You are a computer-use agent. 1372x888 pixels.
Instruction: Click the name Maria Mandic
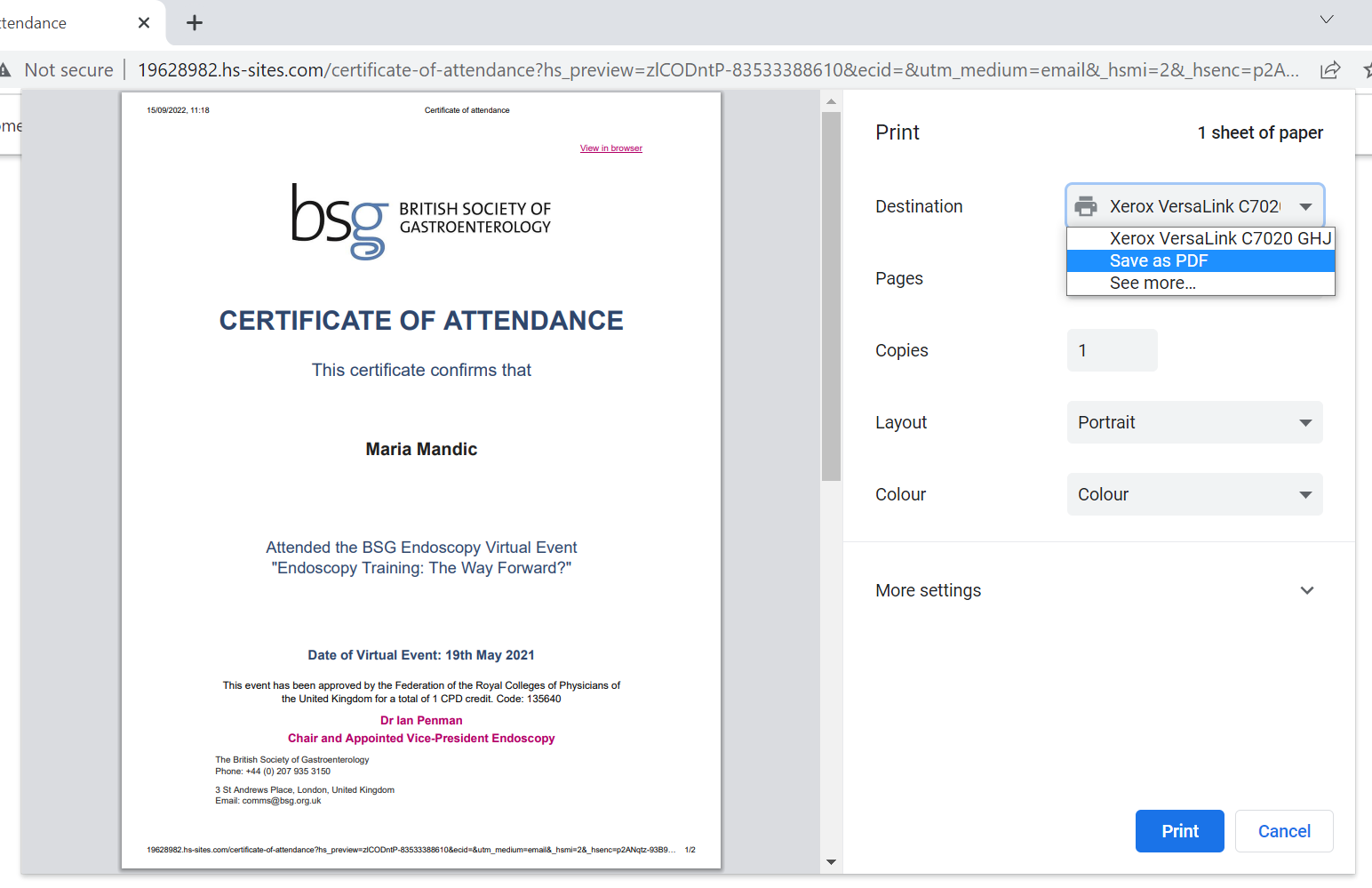coord(421,449)
